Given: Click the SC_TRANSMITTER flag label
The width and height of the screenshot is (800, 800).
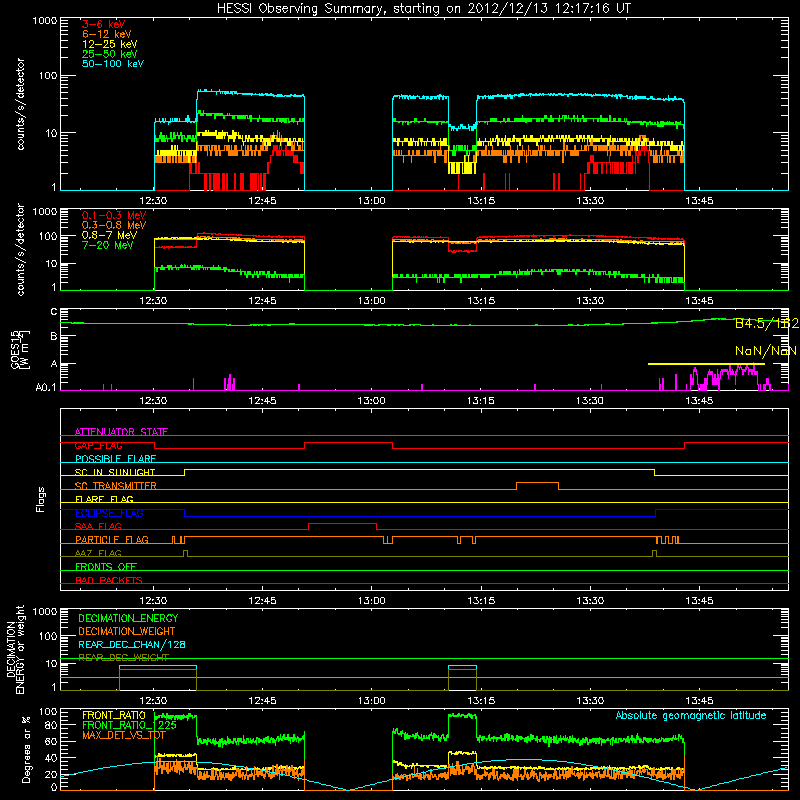Looking at the screenshot, I should pos(116,486).
